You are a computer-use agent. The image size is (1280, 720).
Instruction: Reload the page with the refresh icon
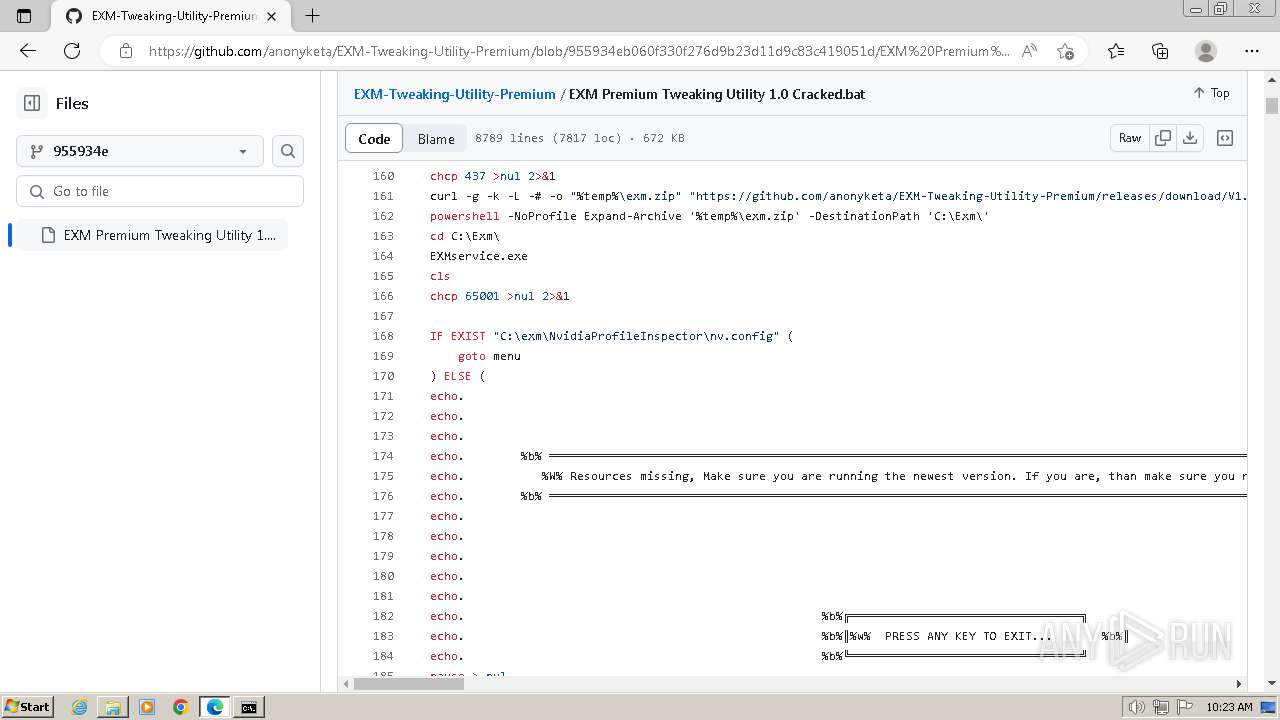tap(72, 51)
